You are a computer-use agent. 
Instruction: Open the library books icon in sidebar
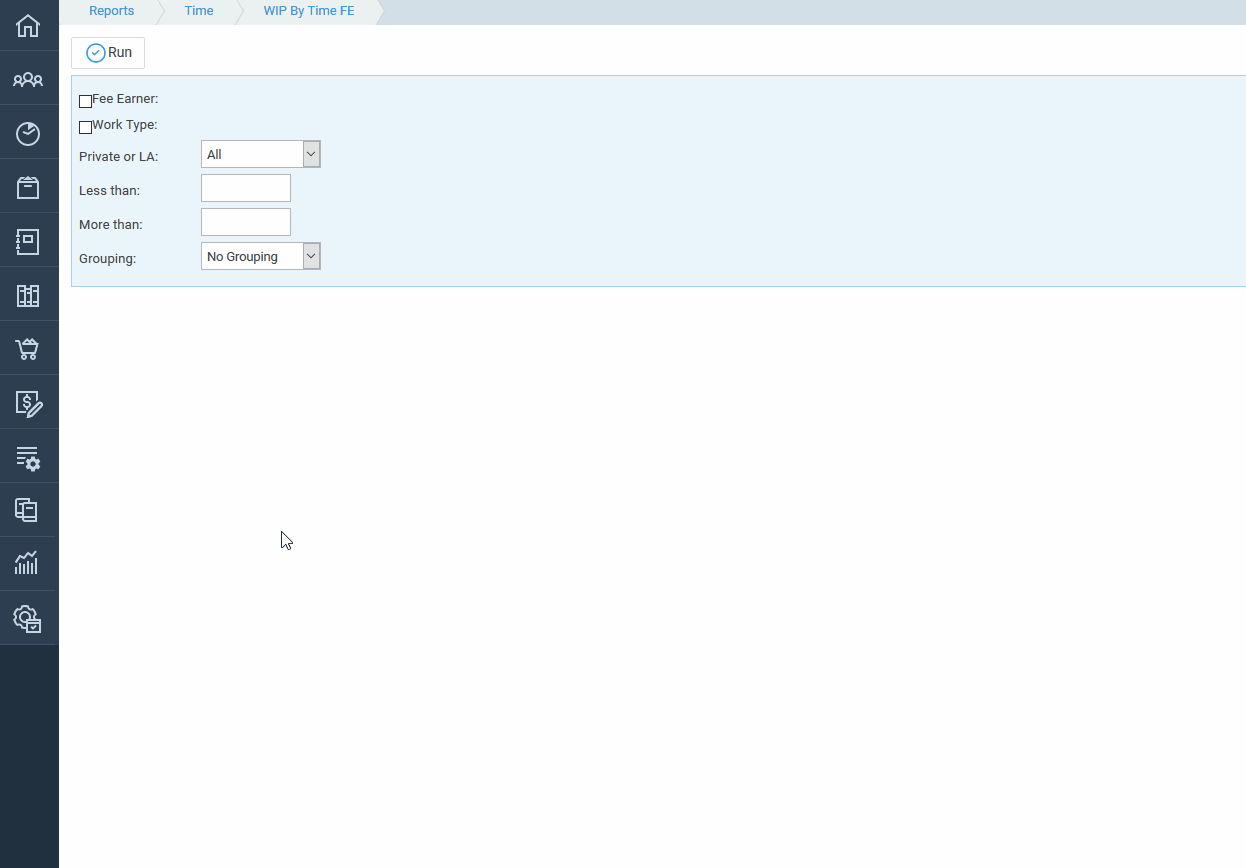point(28,295)
